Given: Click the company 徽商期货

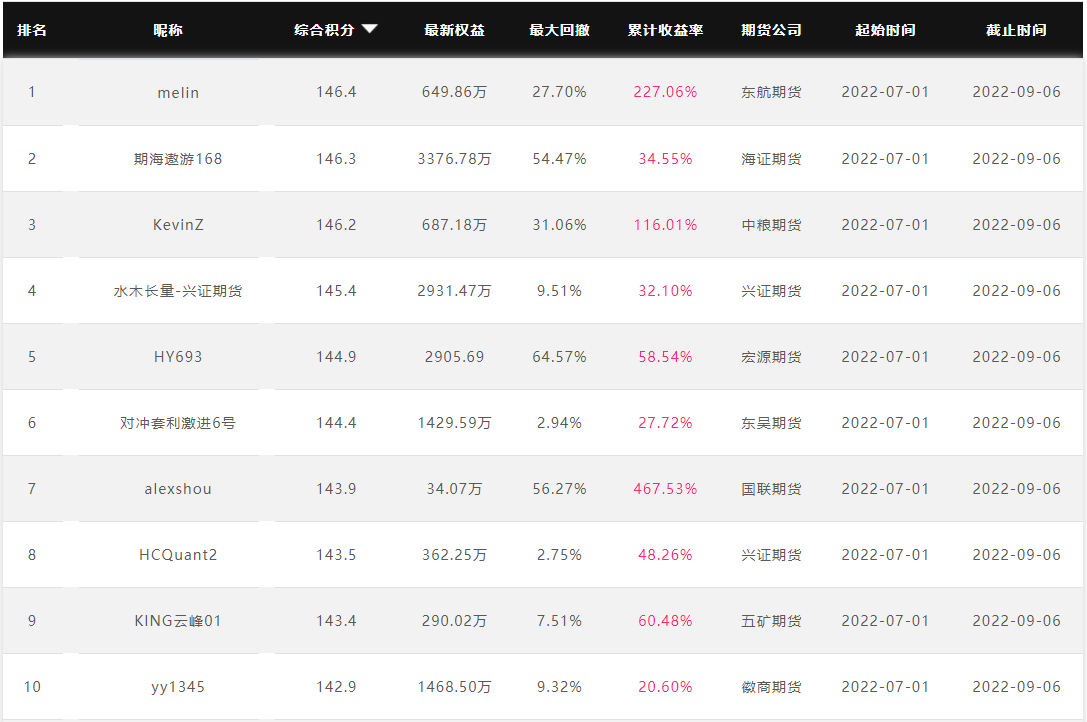Looking at the screenshot, I should point(771,686).
